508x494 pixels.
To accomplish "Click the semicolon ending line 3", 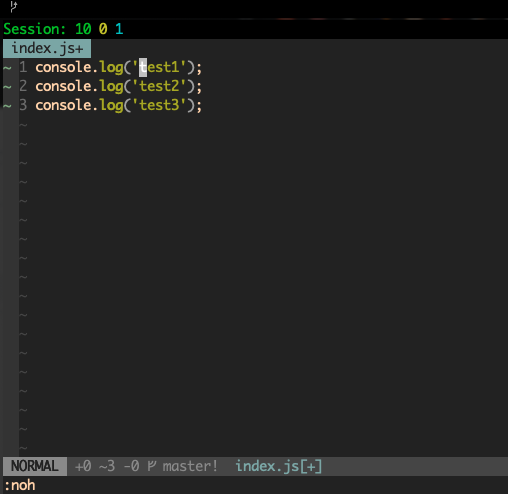I will point(199,107).
